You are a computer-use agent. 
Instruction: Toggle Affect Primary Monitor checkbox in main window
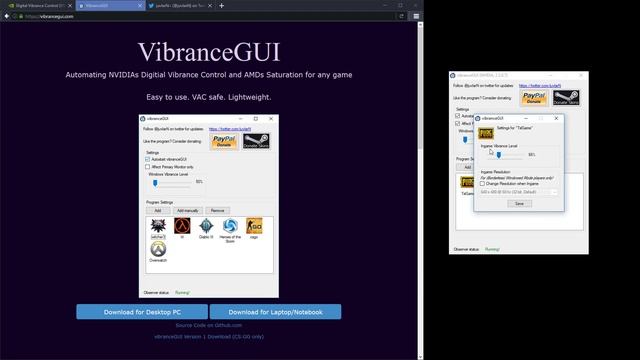click(x=458, y=123)
